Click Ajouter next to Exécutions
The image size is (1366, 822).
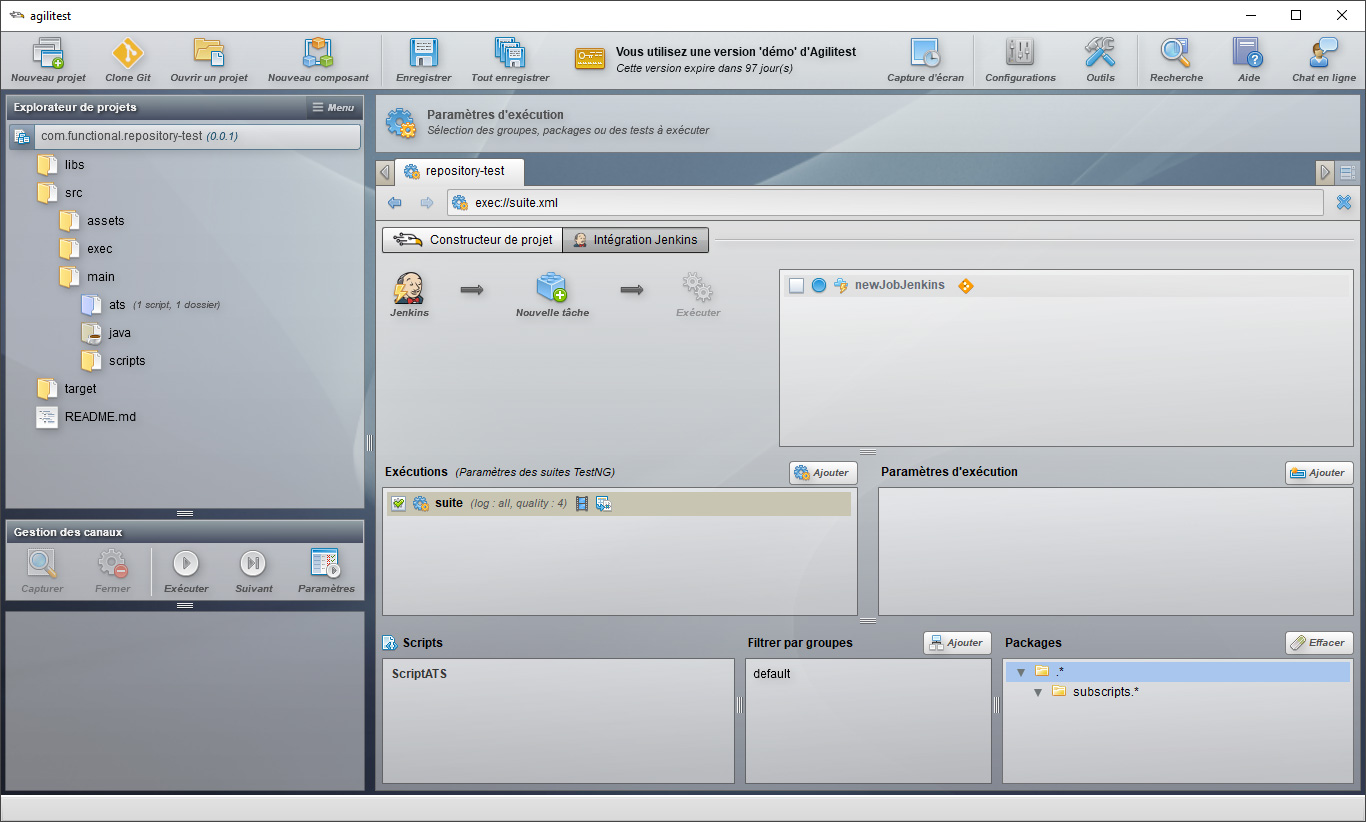[823, 473]
